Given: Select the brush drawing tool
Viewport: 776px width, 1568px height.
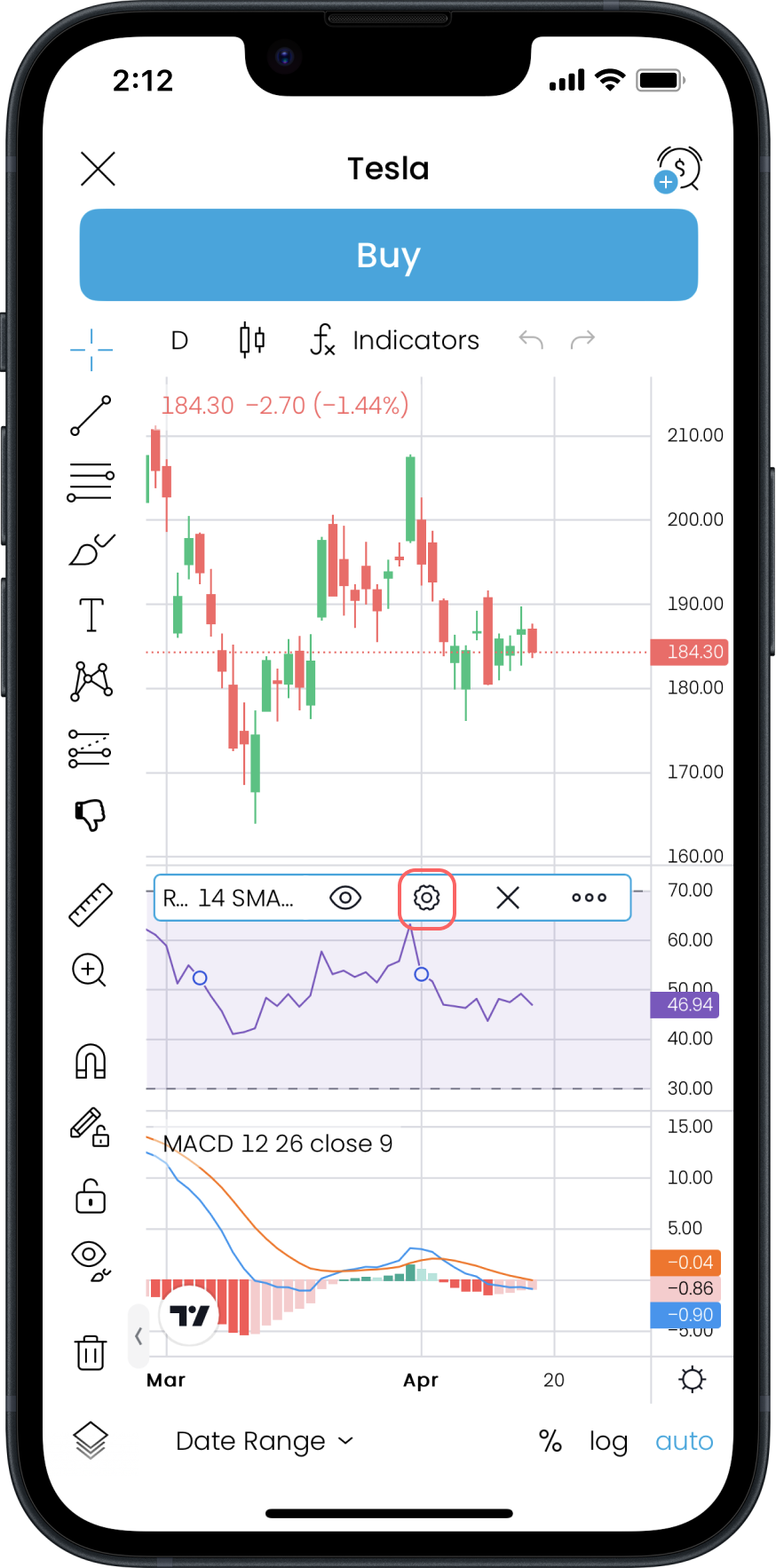Looking at the screenshot, I should point(91,550).
